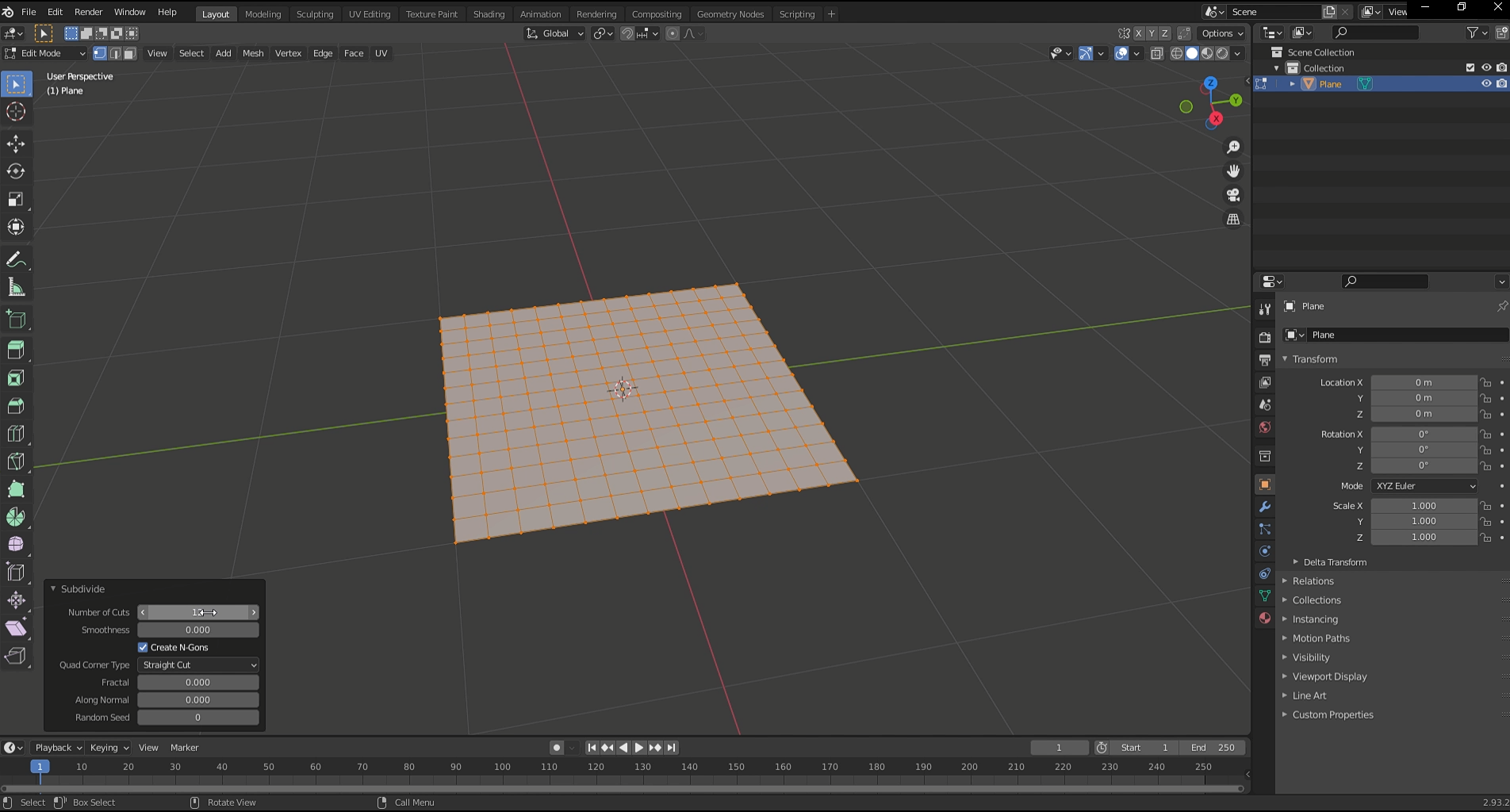The width and height of the screenshot is (1510, 812).
Task: Increase Number of Cuts with right arrow
Action: (x=254, y=612)
